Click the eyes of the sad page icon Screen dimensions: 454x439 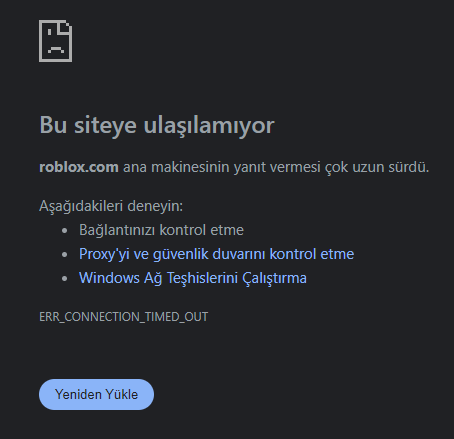pos(54,32)
